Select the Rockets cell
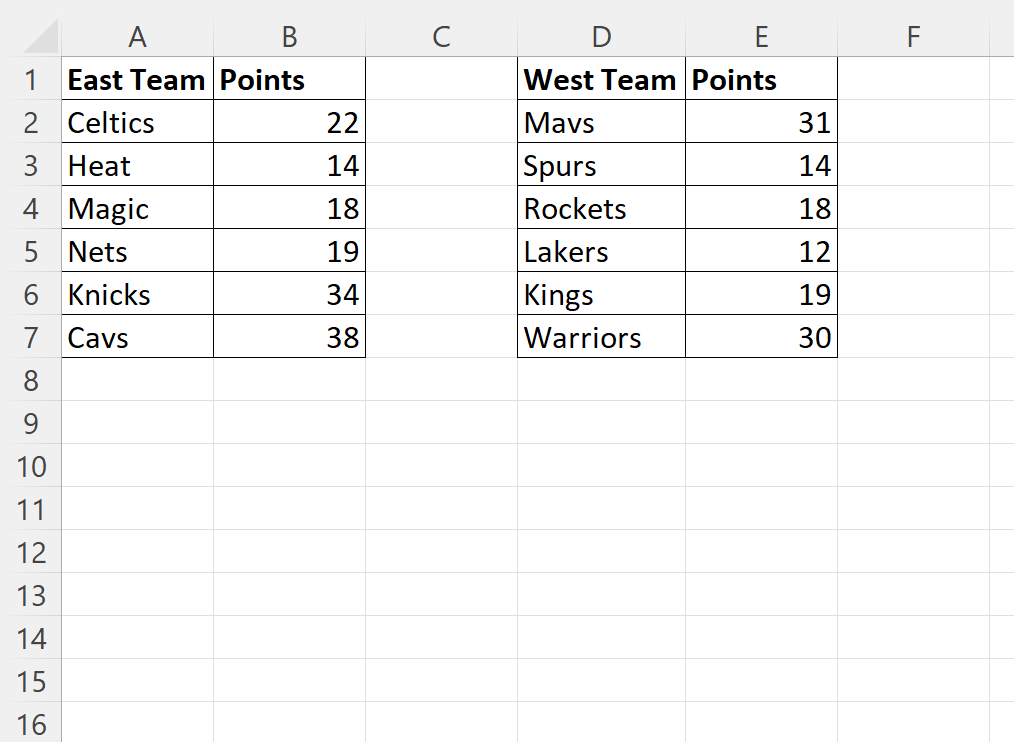 (601, 209)
